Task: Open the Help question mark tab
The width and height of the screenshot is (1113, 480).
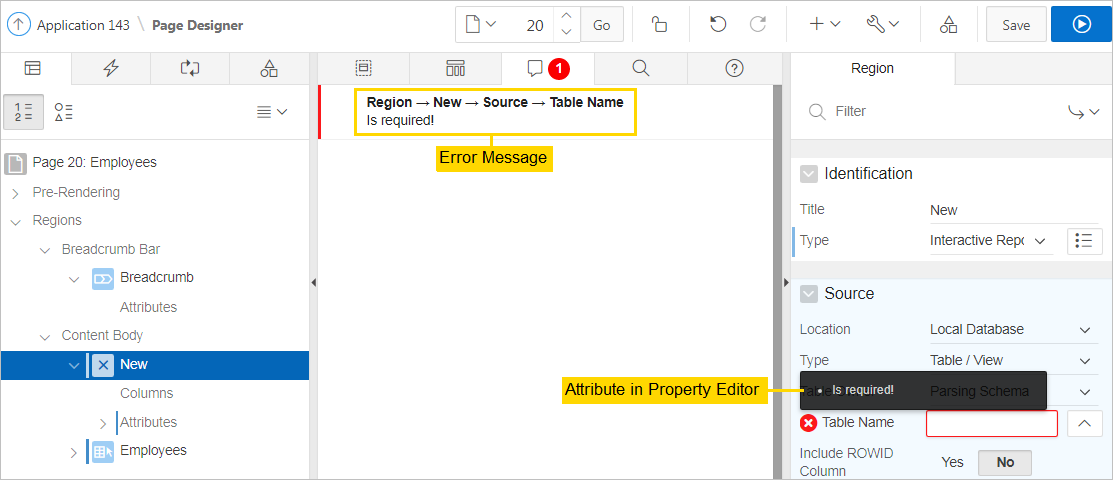Action: (x=734, y=68)
